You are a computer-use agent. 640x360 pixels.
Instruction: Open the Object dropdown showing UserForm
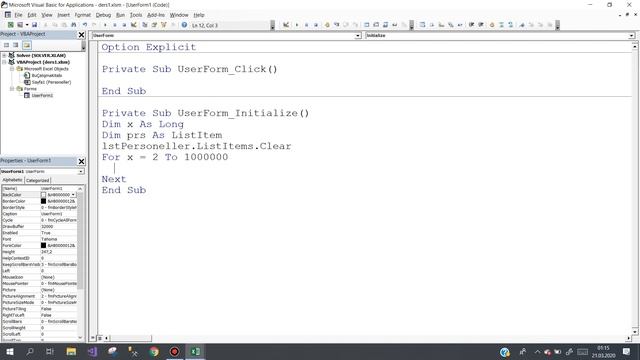358,36
